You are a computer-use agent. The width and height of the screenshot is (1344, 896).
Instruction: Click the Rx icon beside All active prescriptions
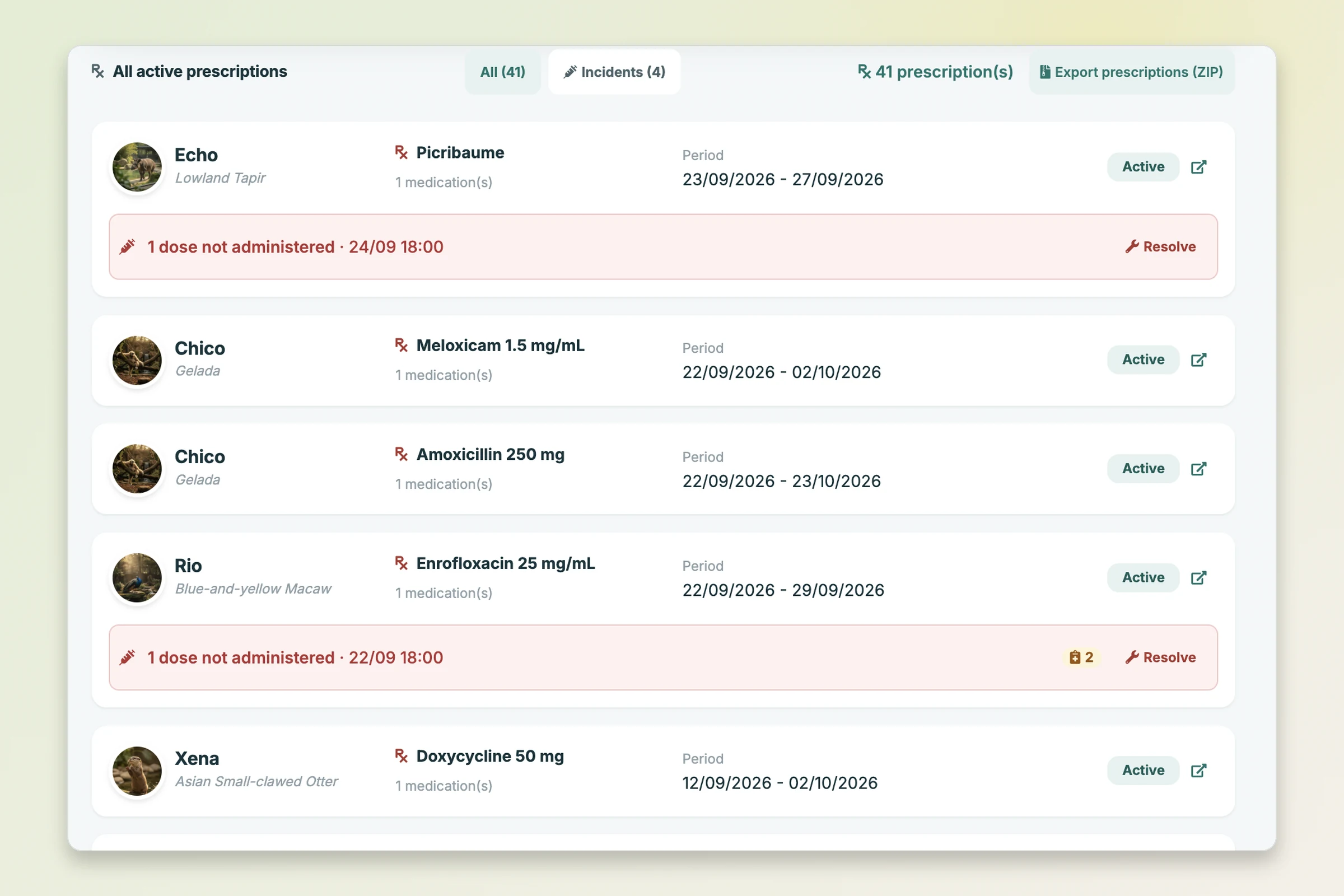[97, 72]
